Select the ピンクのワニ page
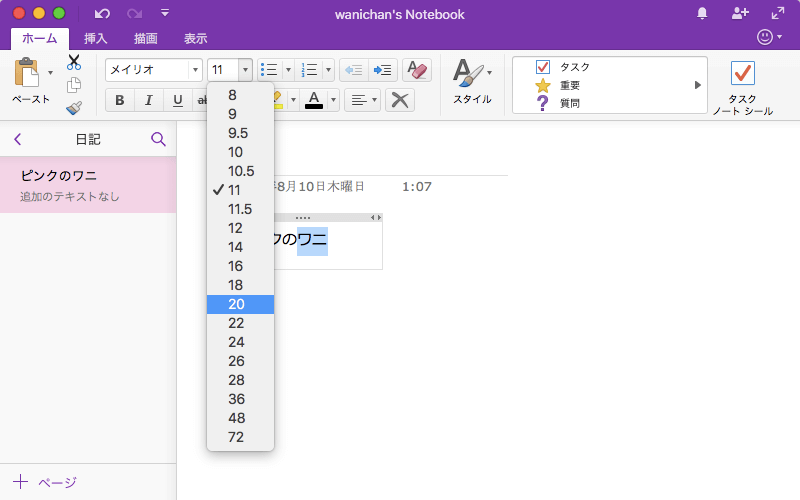This screenshot has width=800, height=500. (88, 185)
